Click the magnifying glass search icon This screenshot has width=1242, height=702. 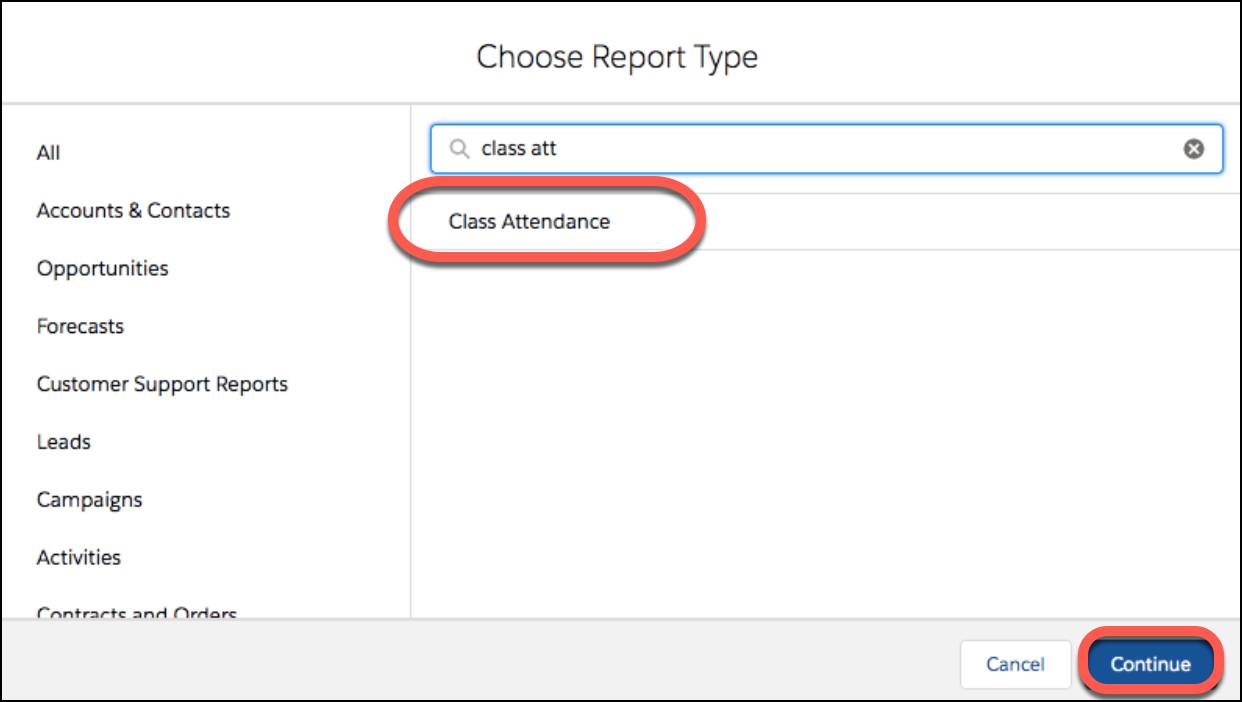coord(458,147)
